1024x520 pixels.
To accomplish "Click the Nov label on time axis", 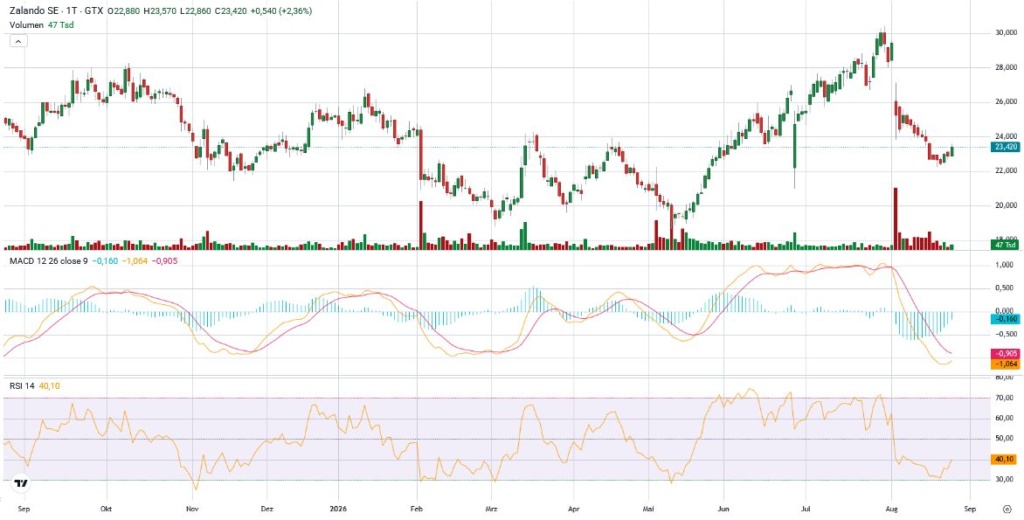I will (x=191, y=507).
